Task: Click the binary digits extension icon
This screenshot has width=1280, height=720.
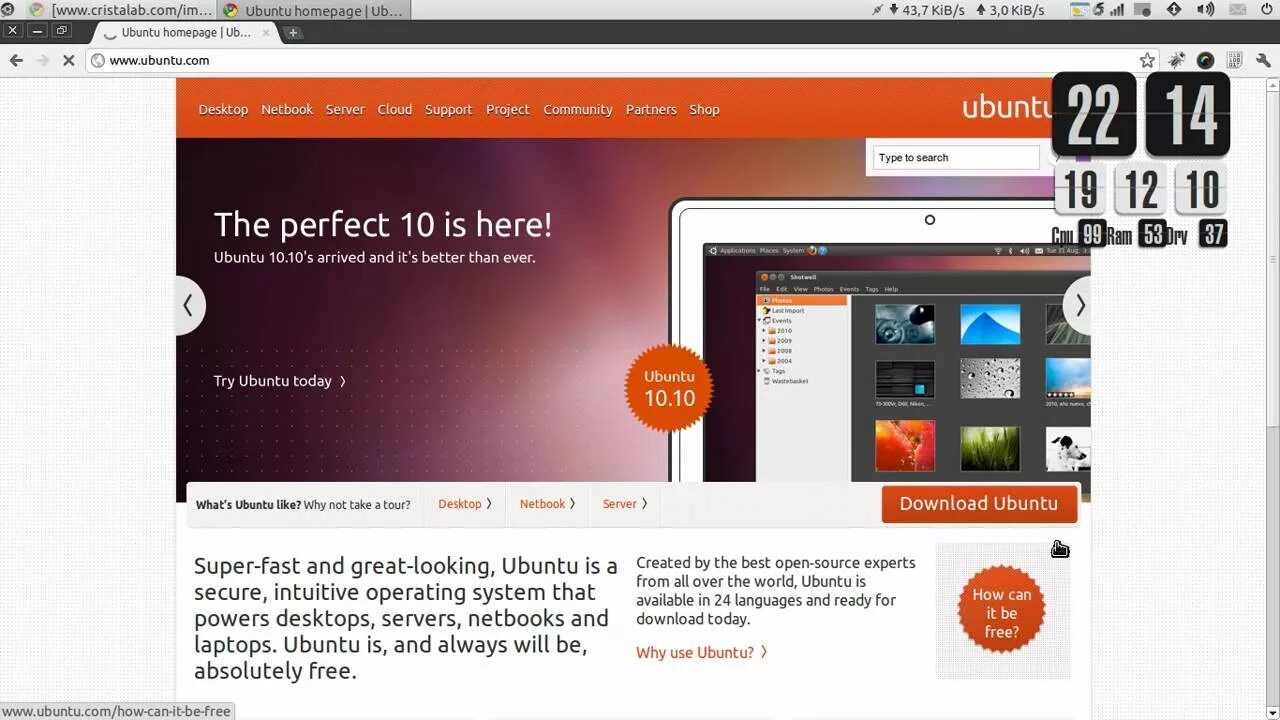Action: click(x=1235, y=60)
